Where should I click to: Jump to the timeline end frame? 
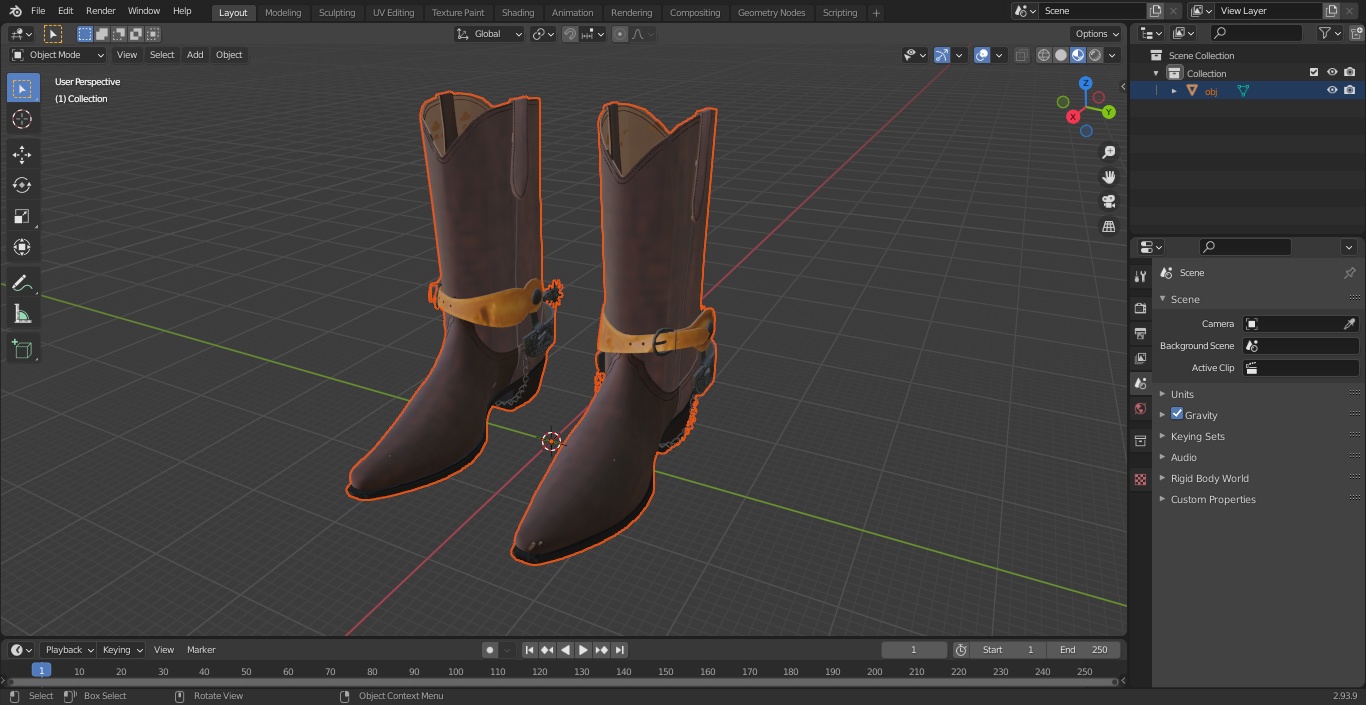click(620, 650)
